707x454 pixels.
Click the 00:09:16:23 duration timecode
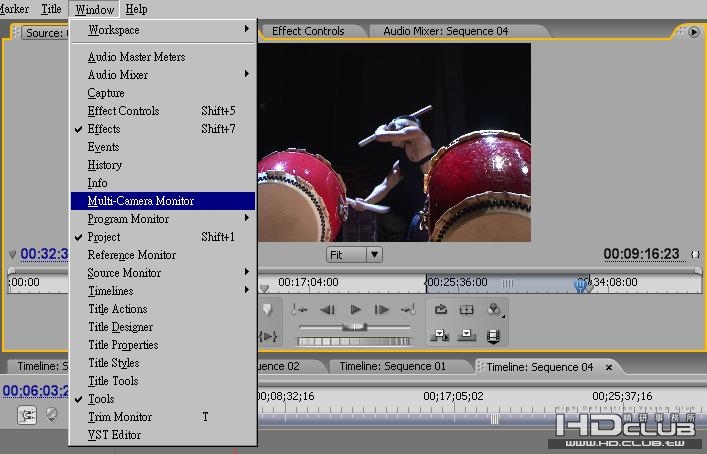click(x=641, y=254)
